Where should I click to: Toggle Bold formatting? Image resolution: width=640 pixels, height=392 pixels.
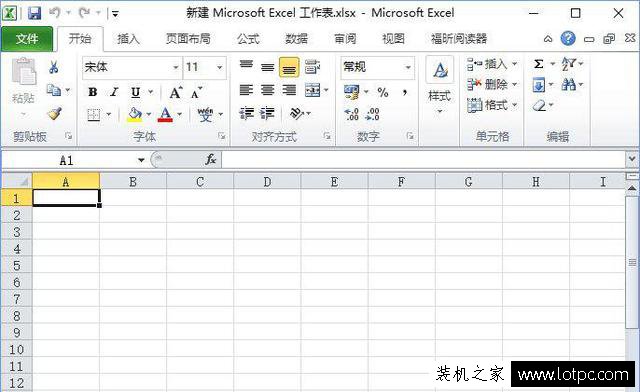[x=93, y=92]
